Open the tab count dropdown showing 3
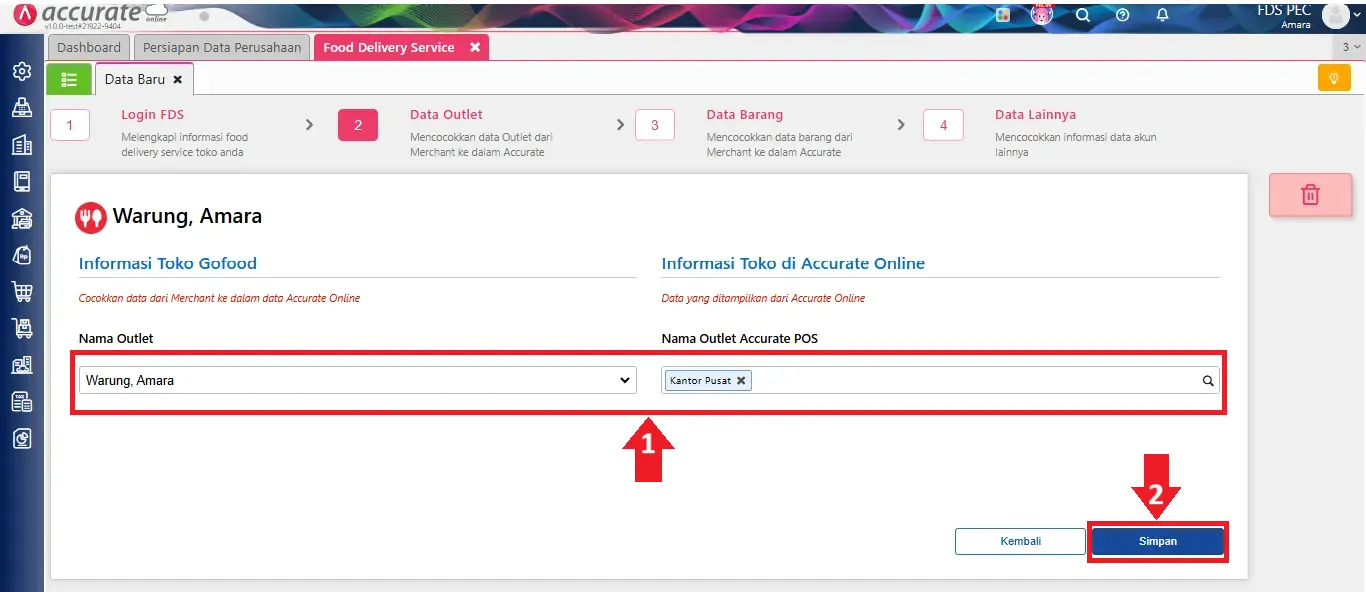Screen dimensions: 1366x592 click(x=1349, y=47)
